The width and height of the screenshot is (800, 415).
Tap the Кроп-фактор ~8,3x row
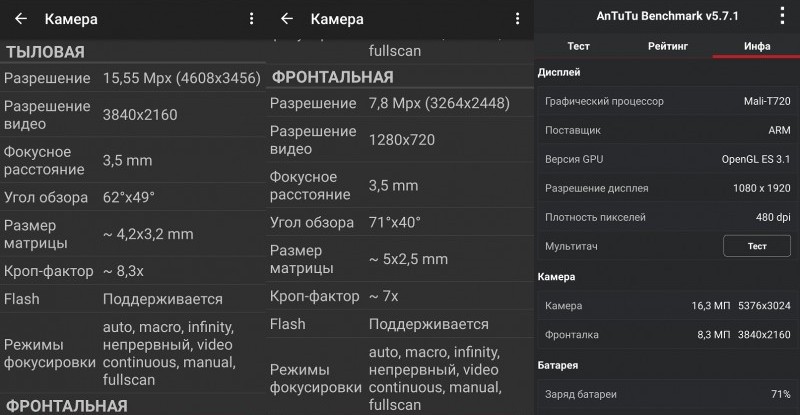point(133,271)
